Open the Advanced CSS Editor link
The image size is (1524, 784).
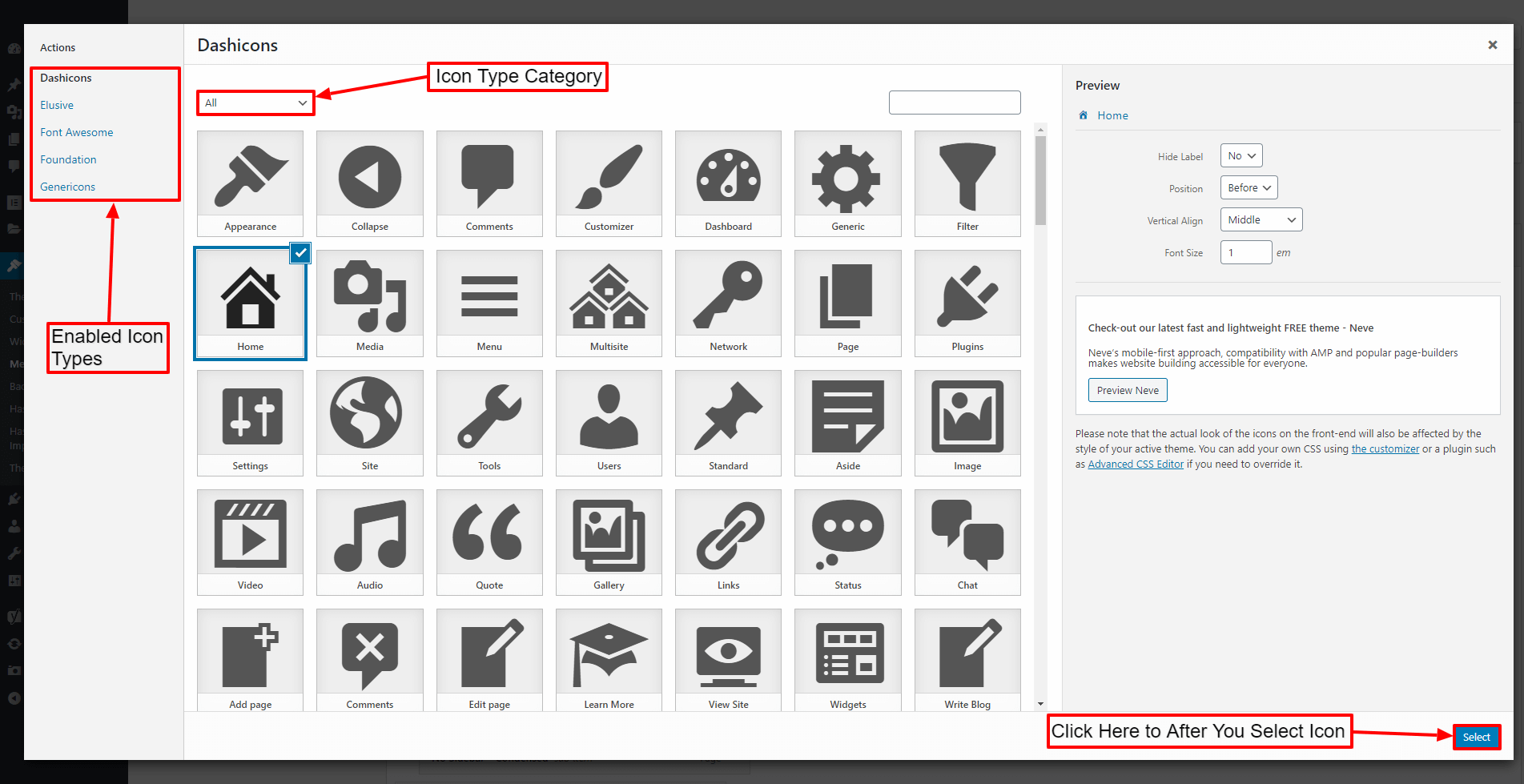pyautogui.click(x=1135, y=464)
